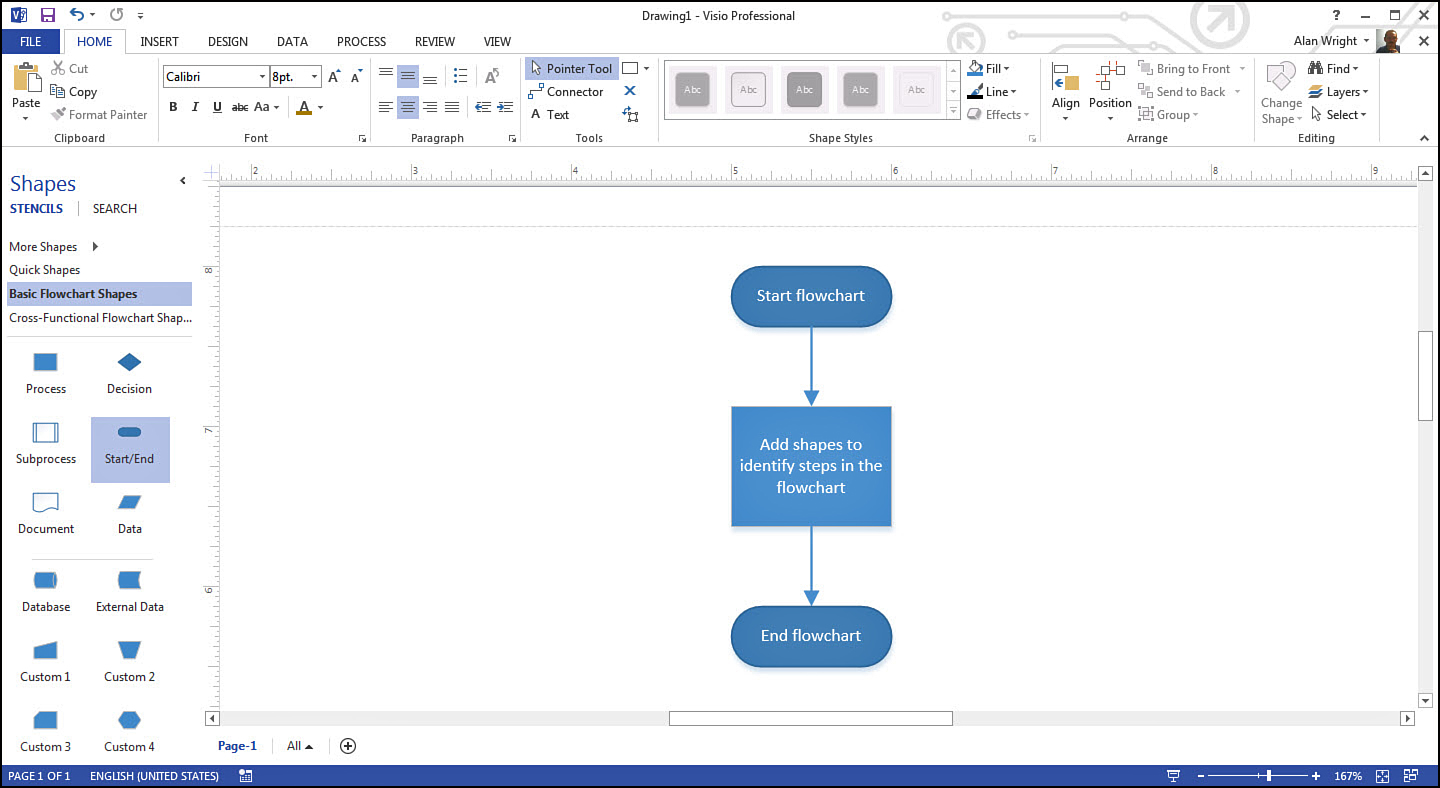Open the Calibri font name dropdown
This screenshot has height=788, width=1440.
[263, 77]
